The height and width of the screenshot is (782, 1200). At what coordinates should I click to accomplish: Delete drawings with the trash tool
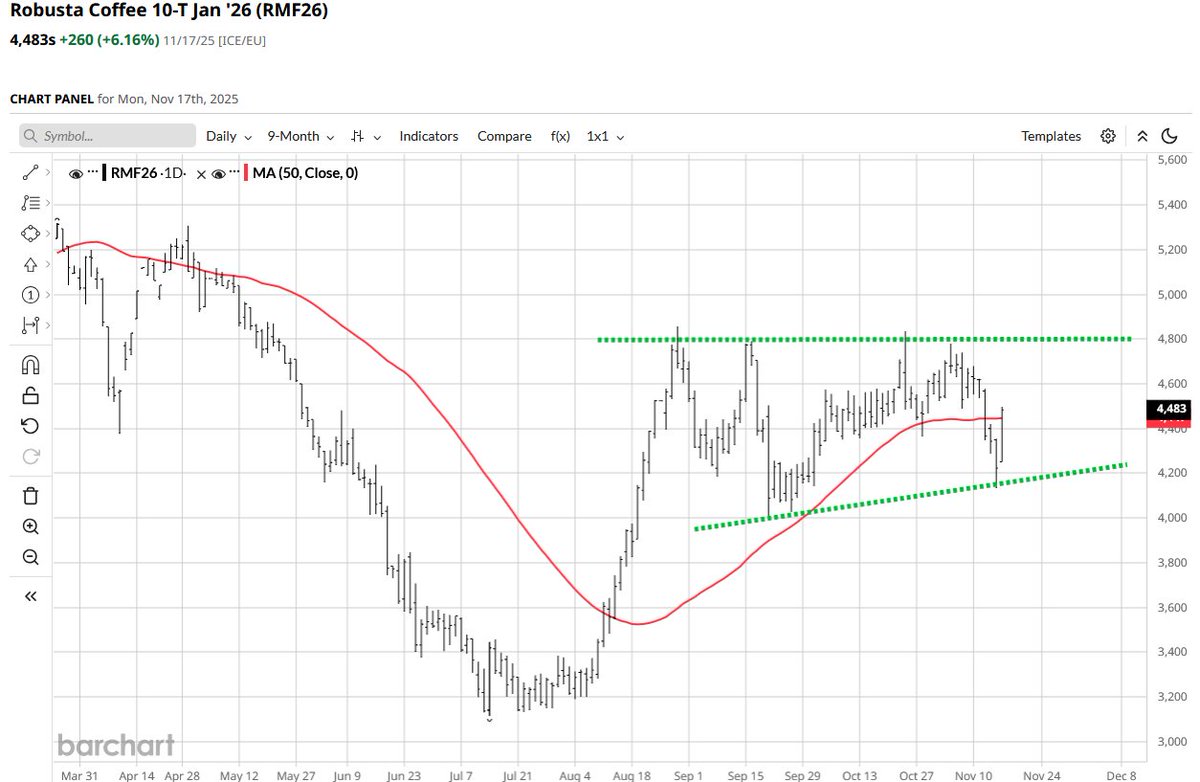[30, 495]
